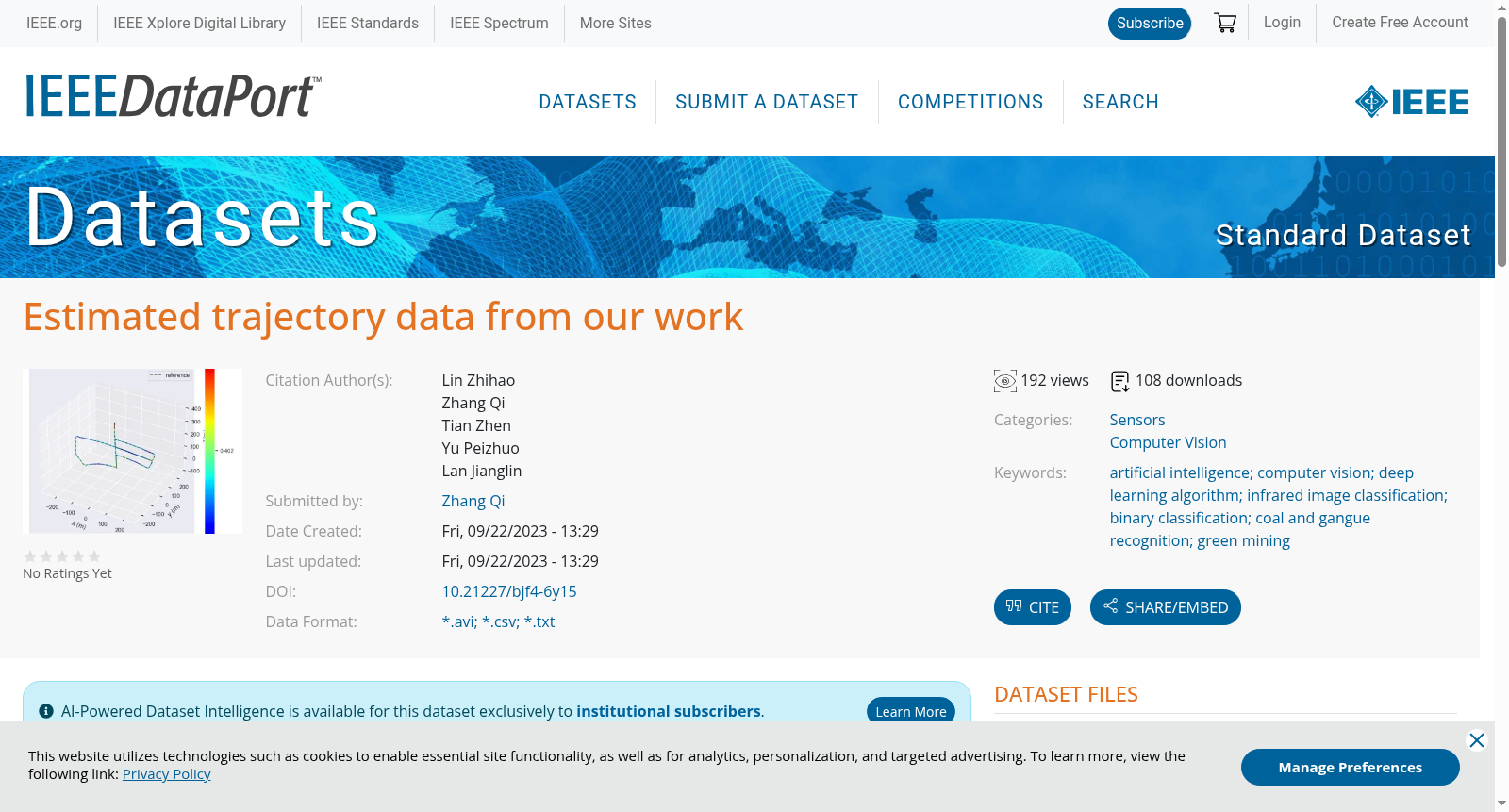Image resolution: width=1509 pixels, height=812 pixels.
Task: Click the Learn More button
Action: [911, 712]
